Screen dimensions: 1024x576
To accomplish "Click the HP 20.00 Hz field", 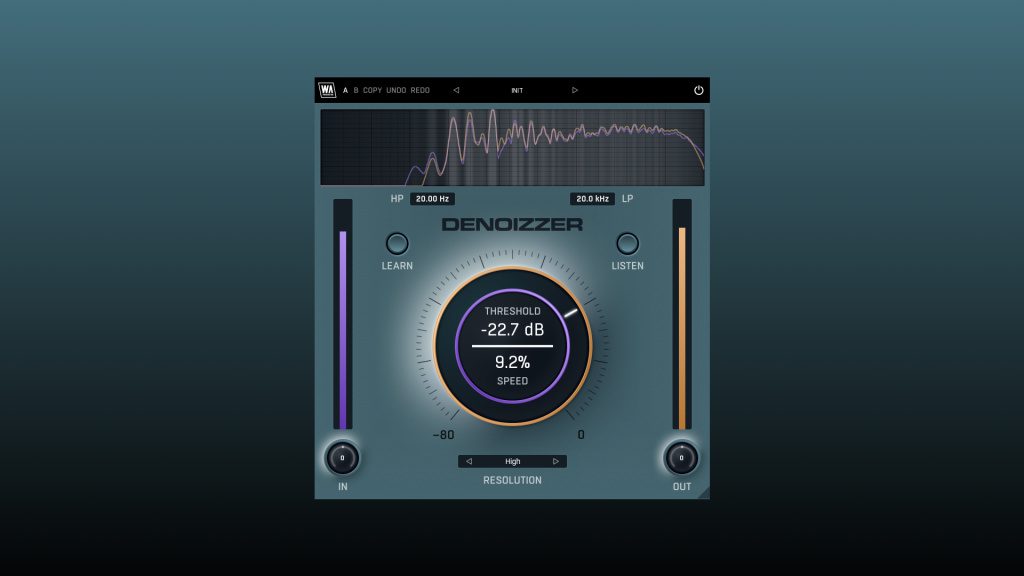I will [432, 199].
